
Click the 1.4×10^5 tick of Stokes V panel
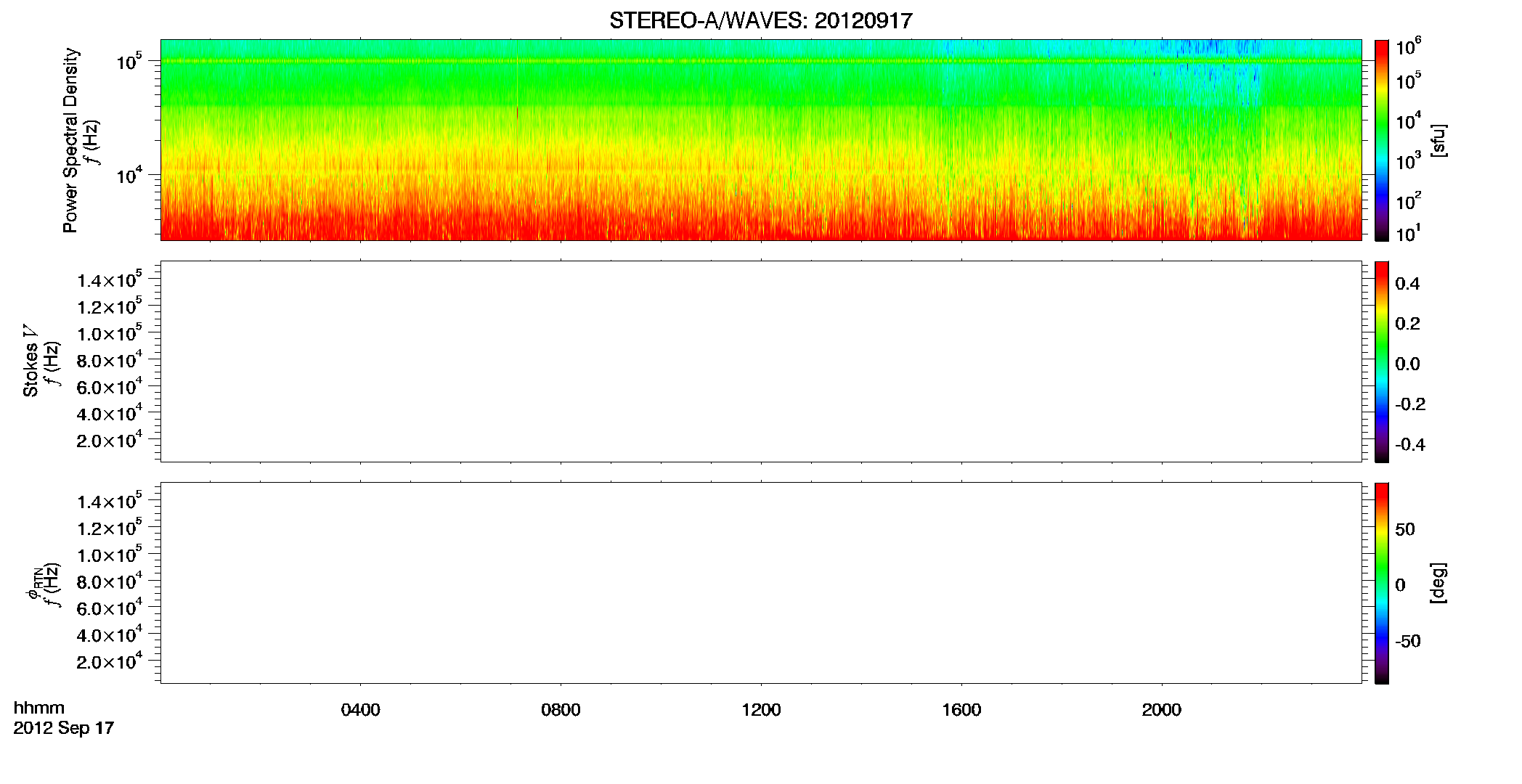point(109,279)
